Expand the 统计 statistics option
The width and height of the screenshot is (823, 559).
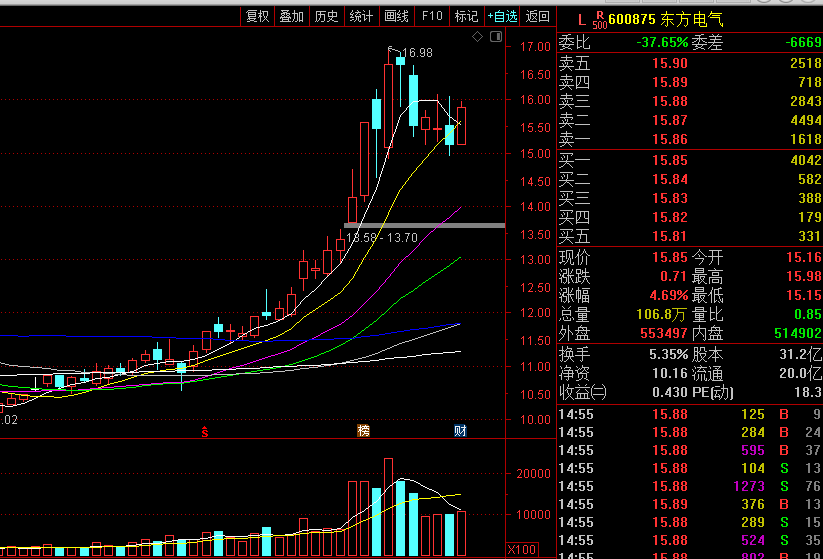click(x=361, y=16)
